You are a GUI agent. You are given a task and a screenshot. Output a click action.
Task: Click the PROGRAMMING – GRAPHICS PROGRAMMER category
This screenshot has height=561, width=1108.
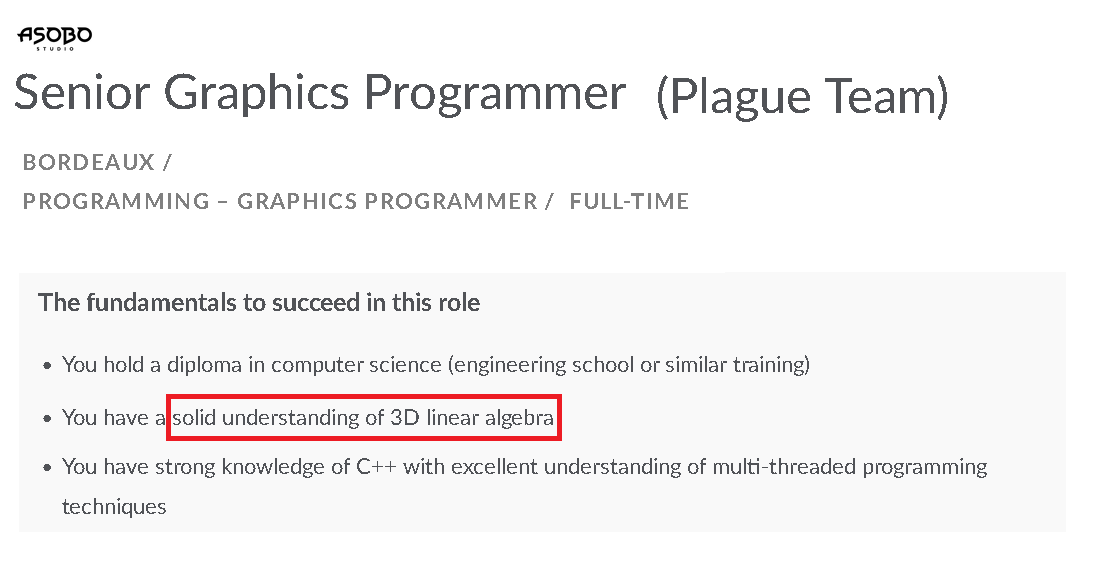pos(280,201)
